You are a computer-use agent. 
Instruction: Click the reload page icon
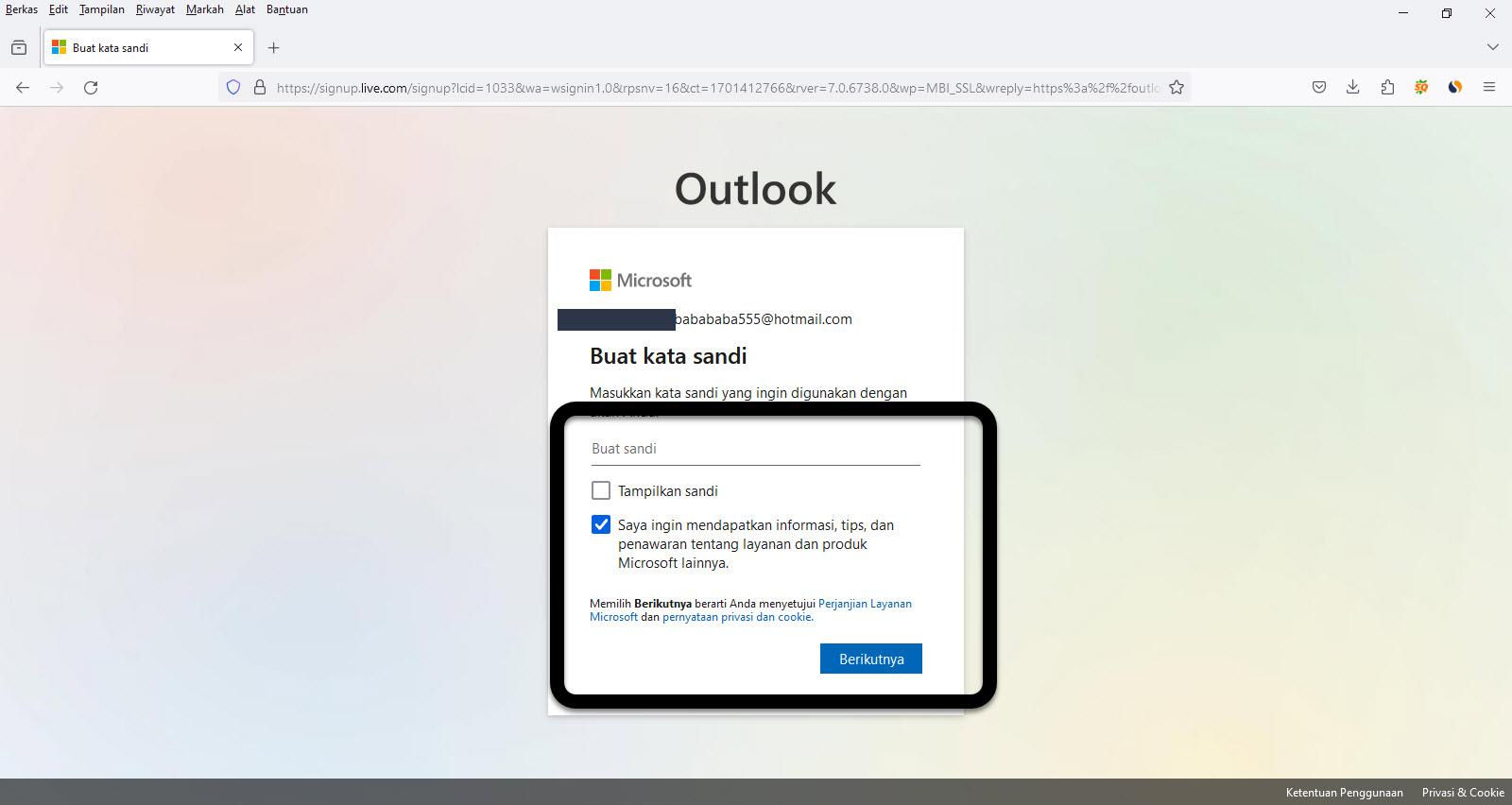(91, 88)
